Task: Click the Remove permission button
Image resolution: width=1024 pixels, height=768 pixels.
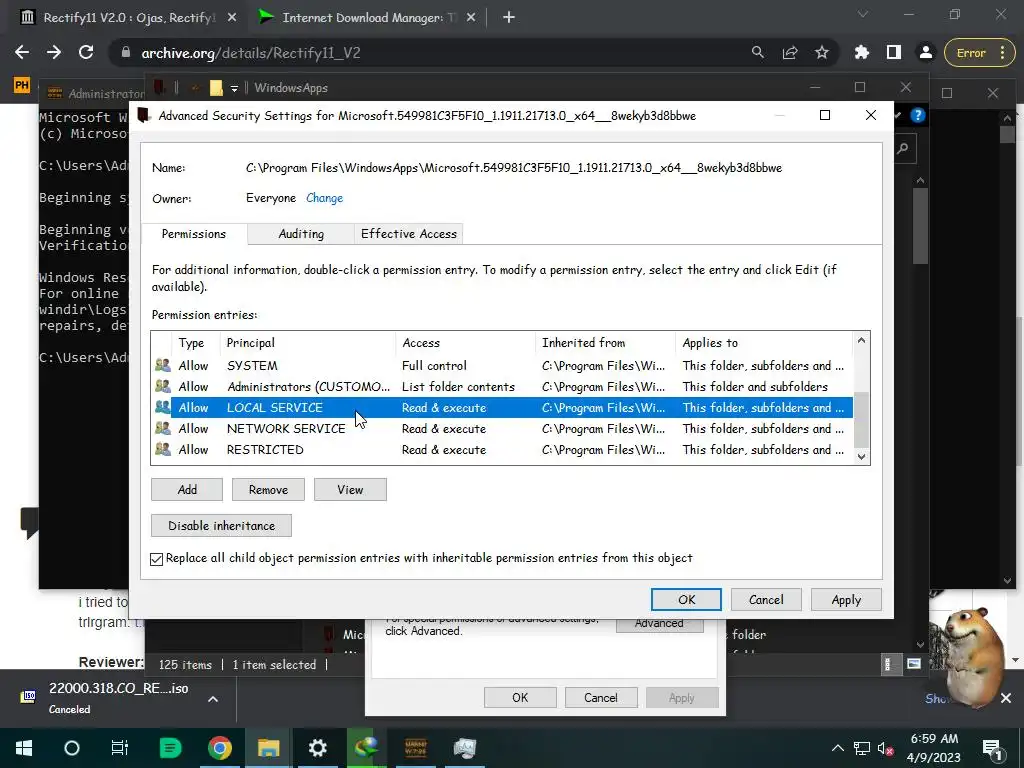Action: pos(268,490)
